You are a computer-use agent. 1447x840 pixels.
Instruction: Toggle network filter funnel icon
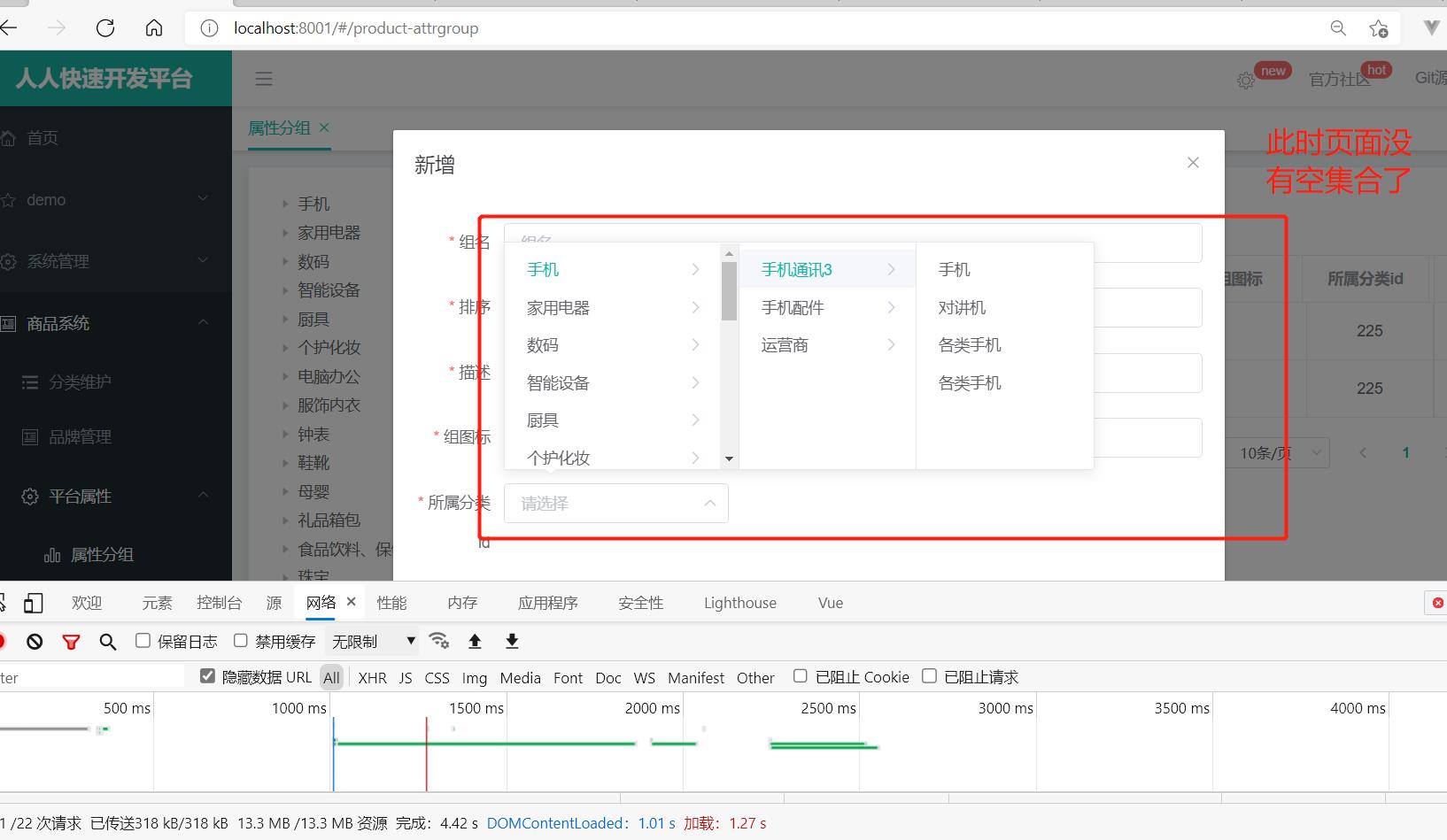pos(72,642)
